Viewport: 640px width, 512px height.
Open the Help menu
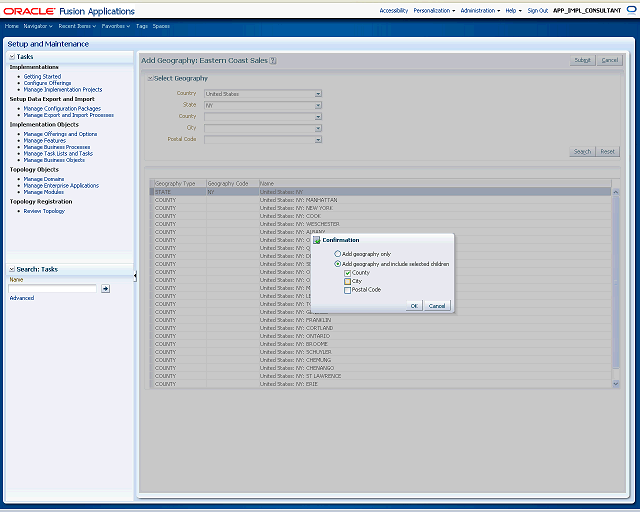tap(513, 11)
